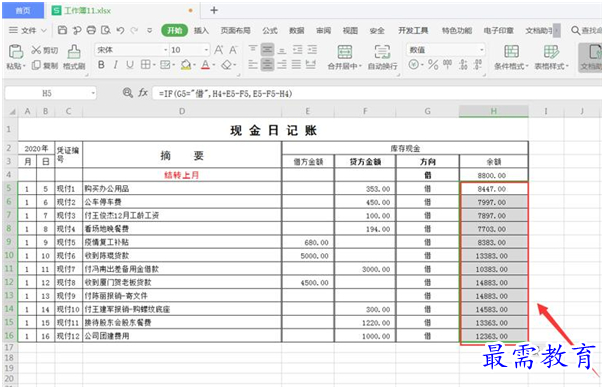Switch to the 审阅 (Review) tab
Screen dimensions: 604x388
(x=323, y=30)
